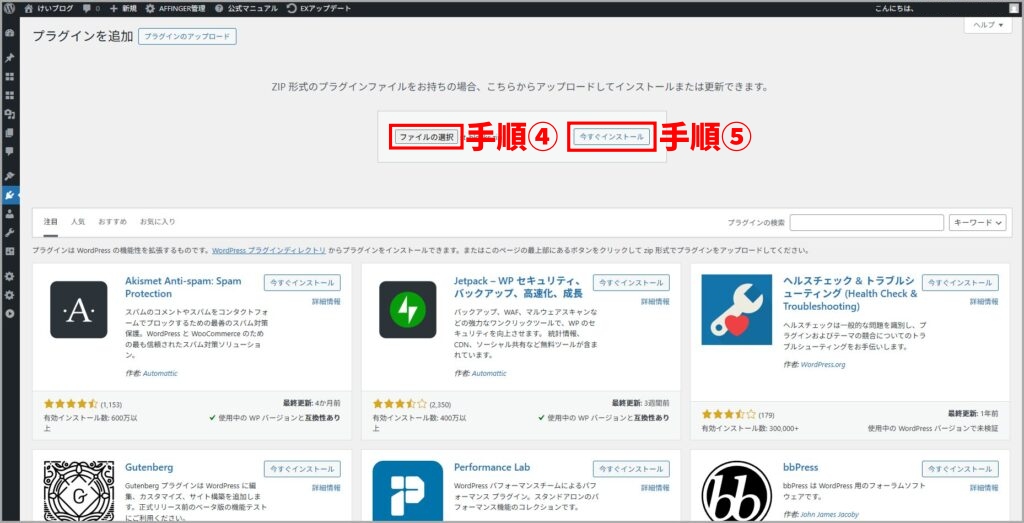Open the キーワード search type dropdown
This screenshot has width=1024, height=523.
click(977, 223)
